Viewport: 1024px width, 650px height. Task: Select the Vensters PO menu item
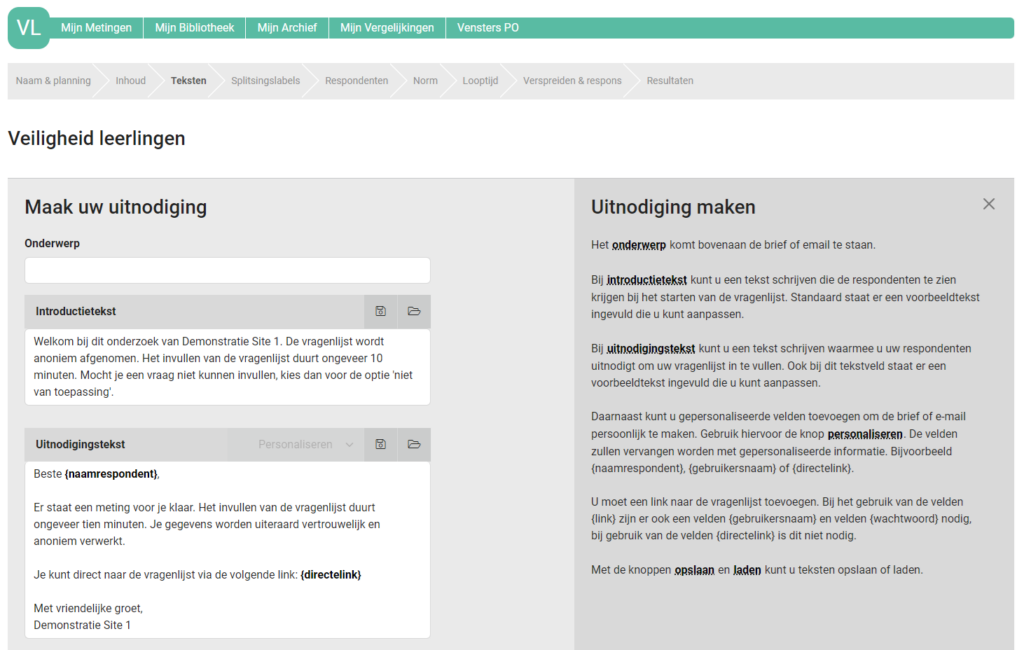click(x=488, y=28)
